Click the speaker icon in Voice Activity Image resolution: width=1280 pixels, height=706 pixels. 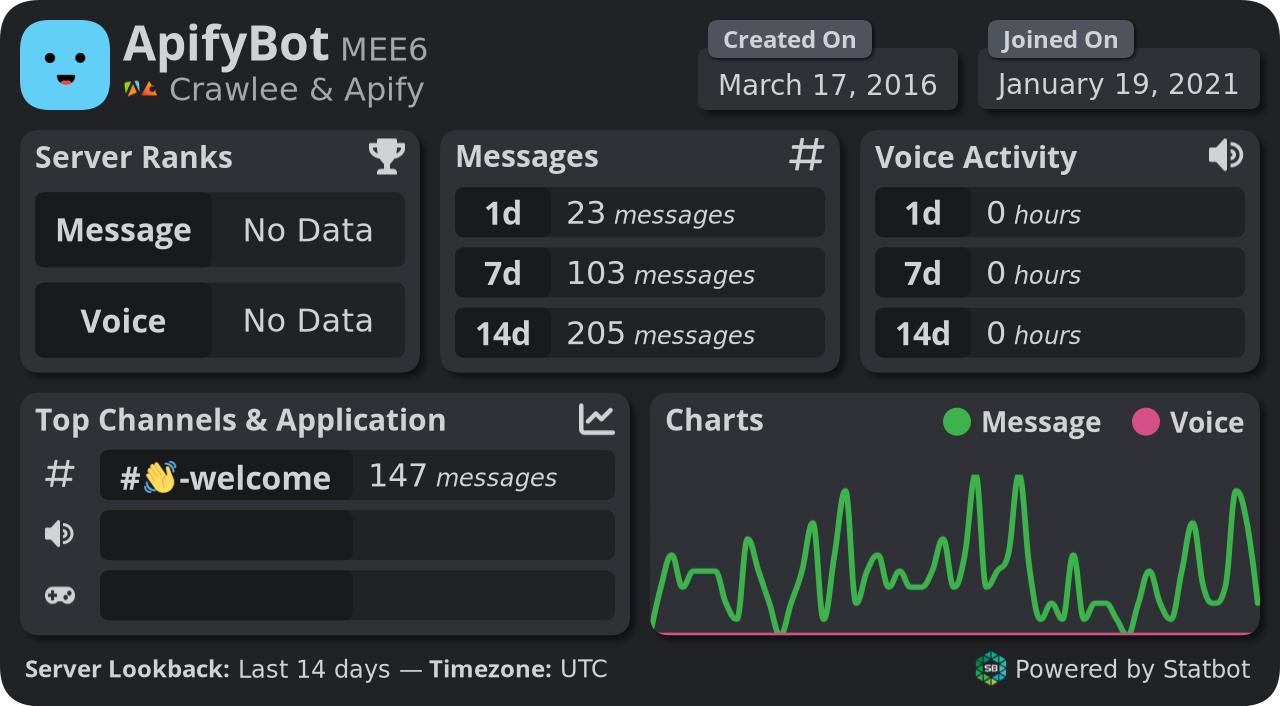click(1226, 155)
